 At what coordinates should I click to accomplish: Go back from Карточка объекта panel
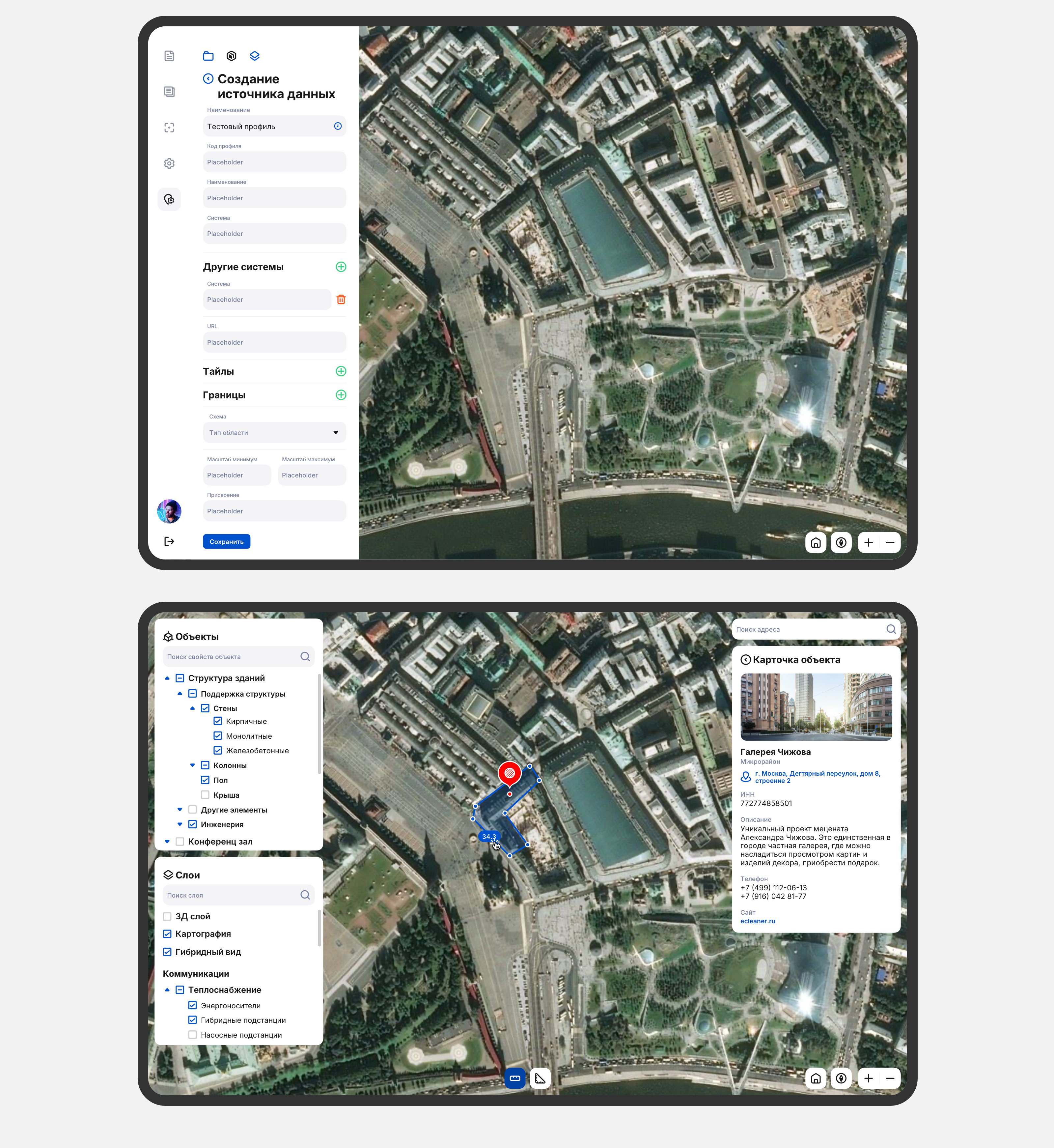tap(745, 660)
